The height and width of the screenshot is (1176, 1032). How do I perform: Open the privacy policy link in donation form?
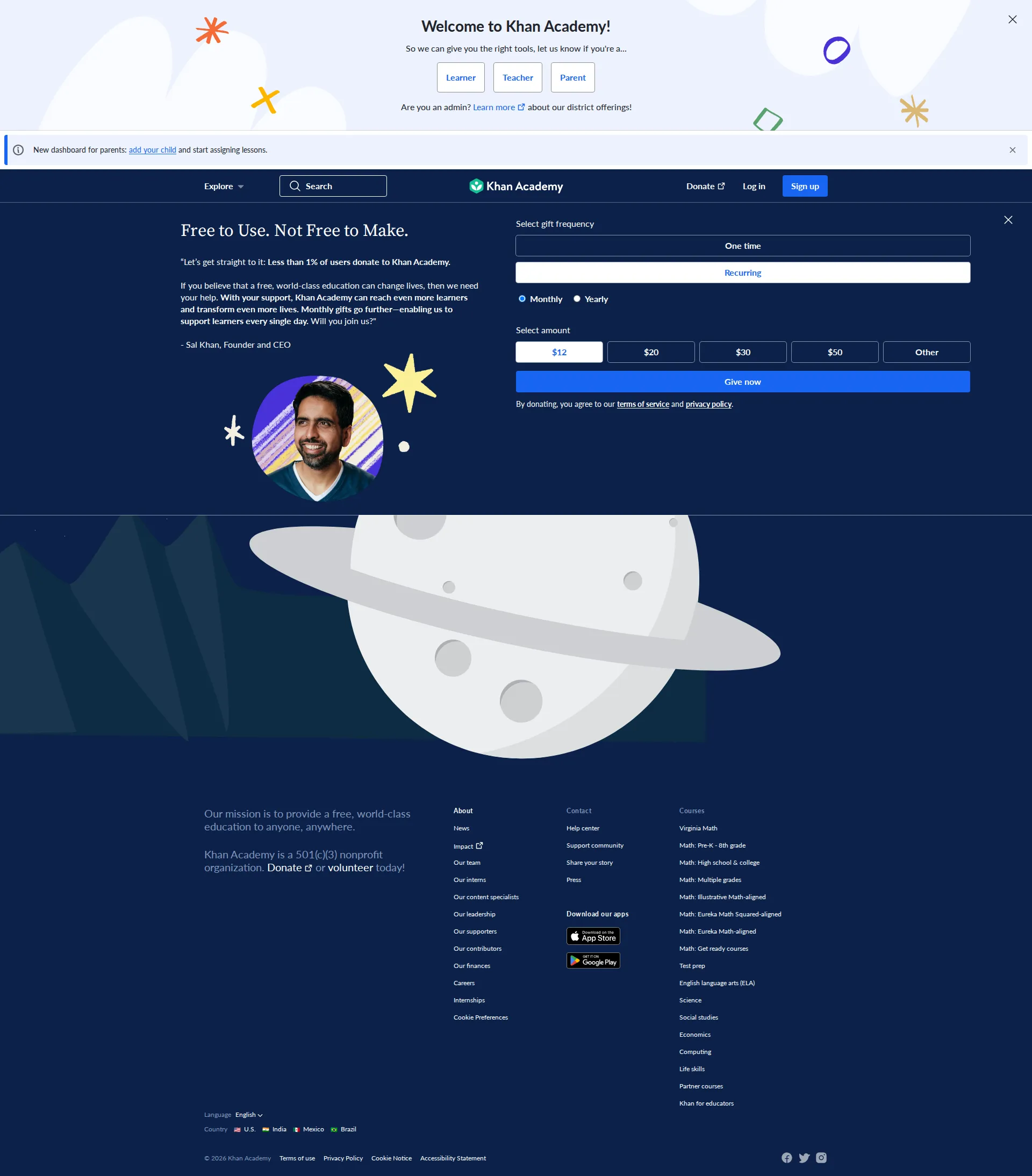[709, 405]
